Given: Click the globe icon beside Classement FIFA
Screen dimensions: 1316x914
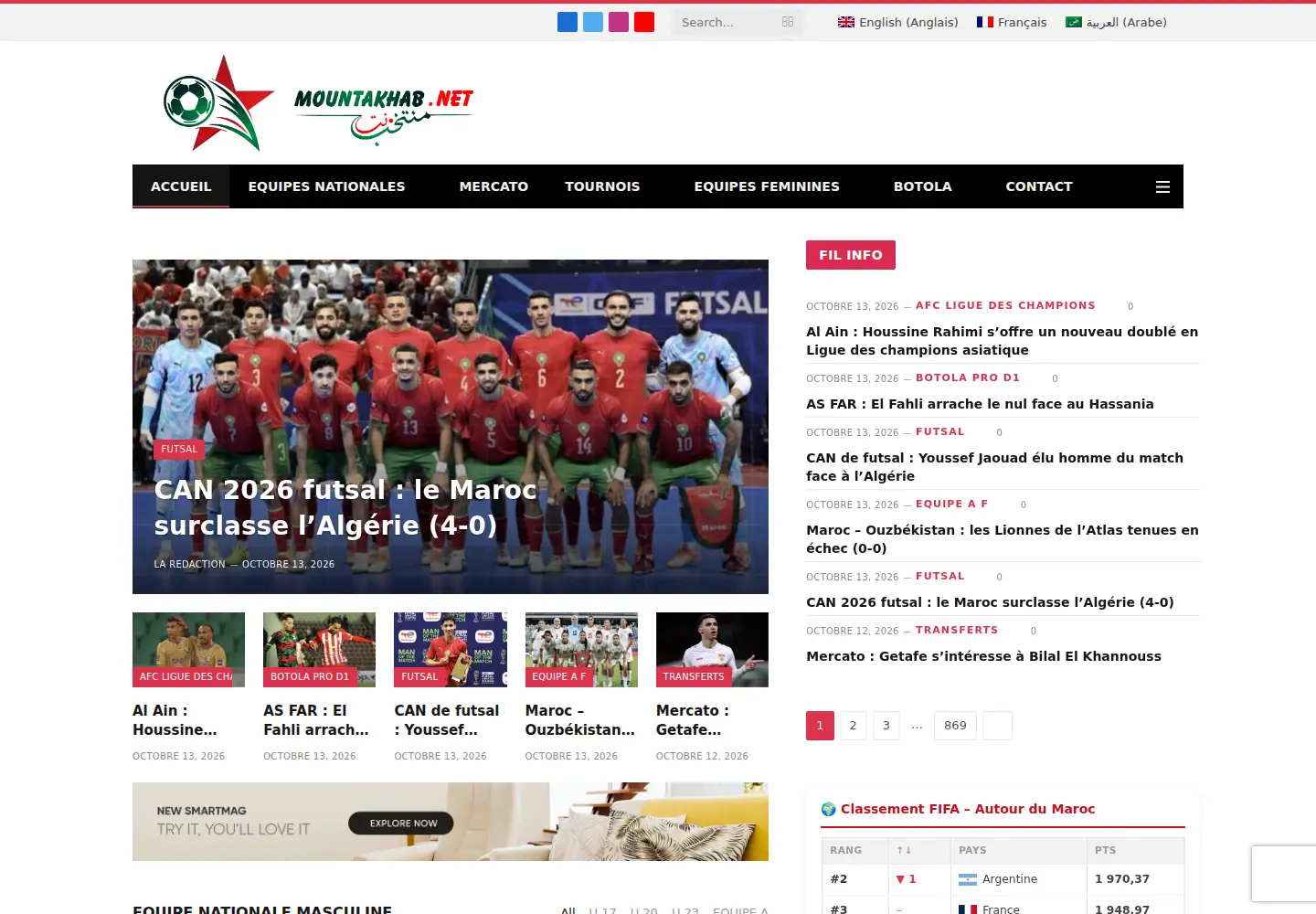Looking at the screenshot, I should tap(829, 809).
